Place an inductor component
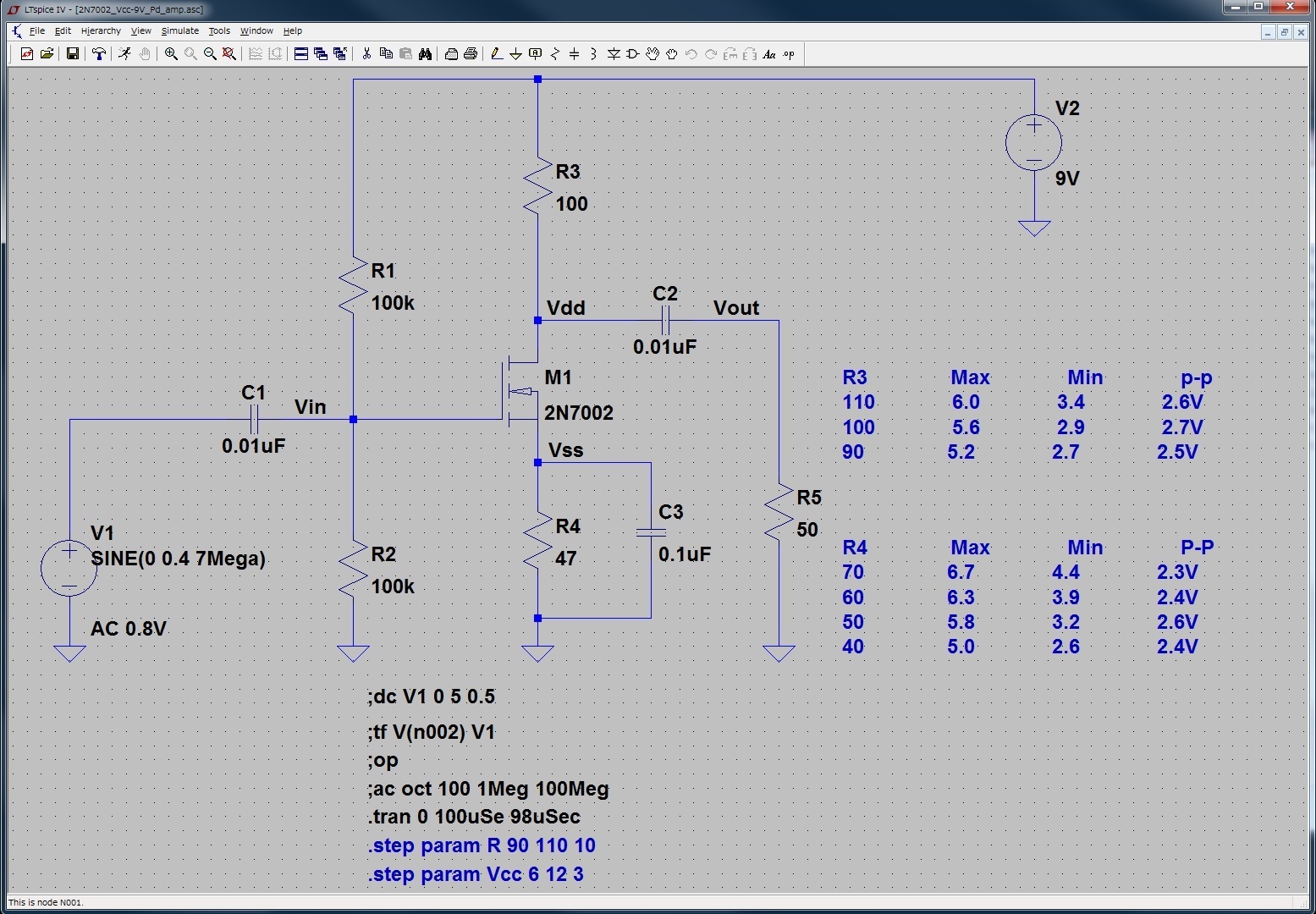The height and width of the screenshot is (914, 1316). (594, 53)
